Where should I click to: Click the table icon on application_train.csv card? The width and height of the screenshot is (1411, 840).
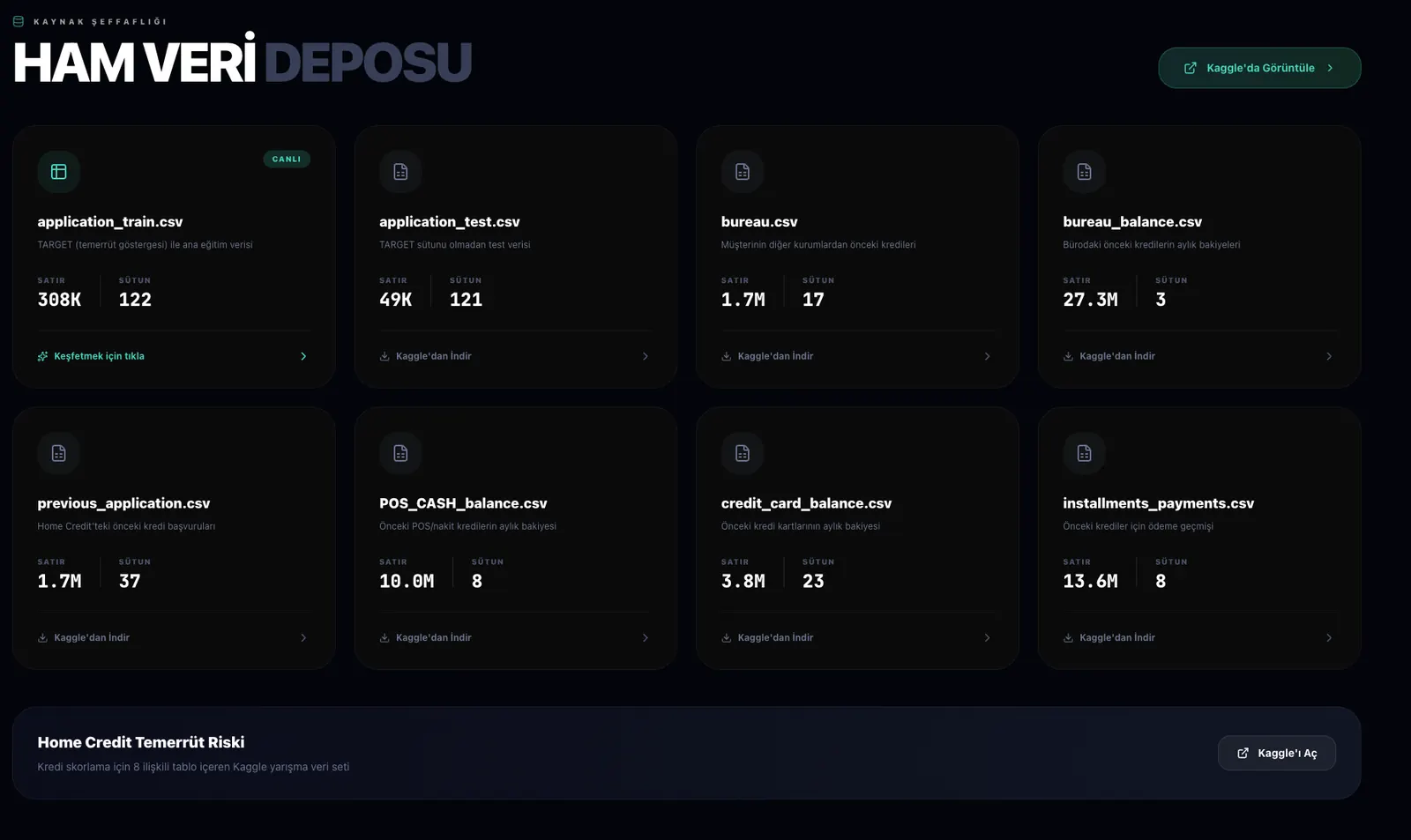coord(58,171)
